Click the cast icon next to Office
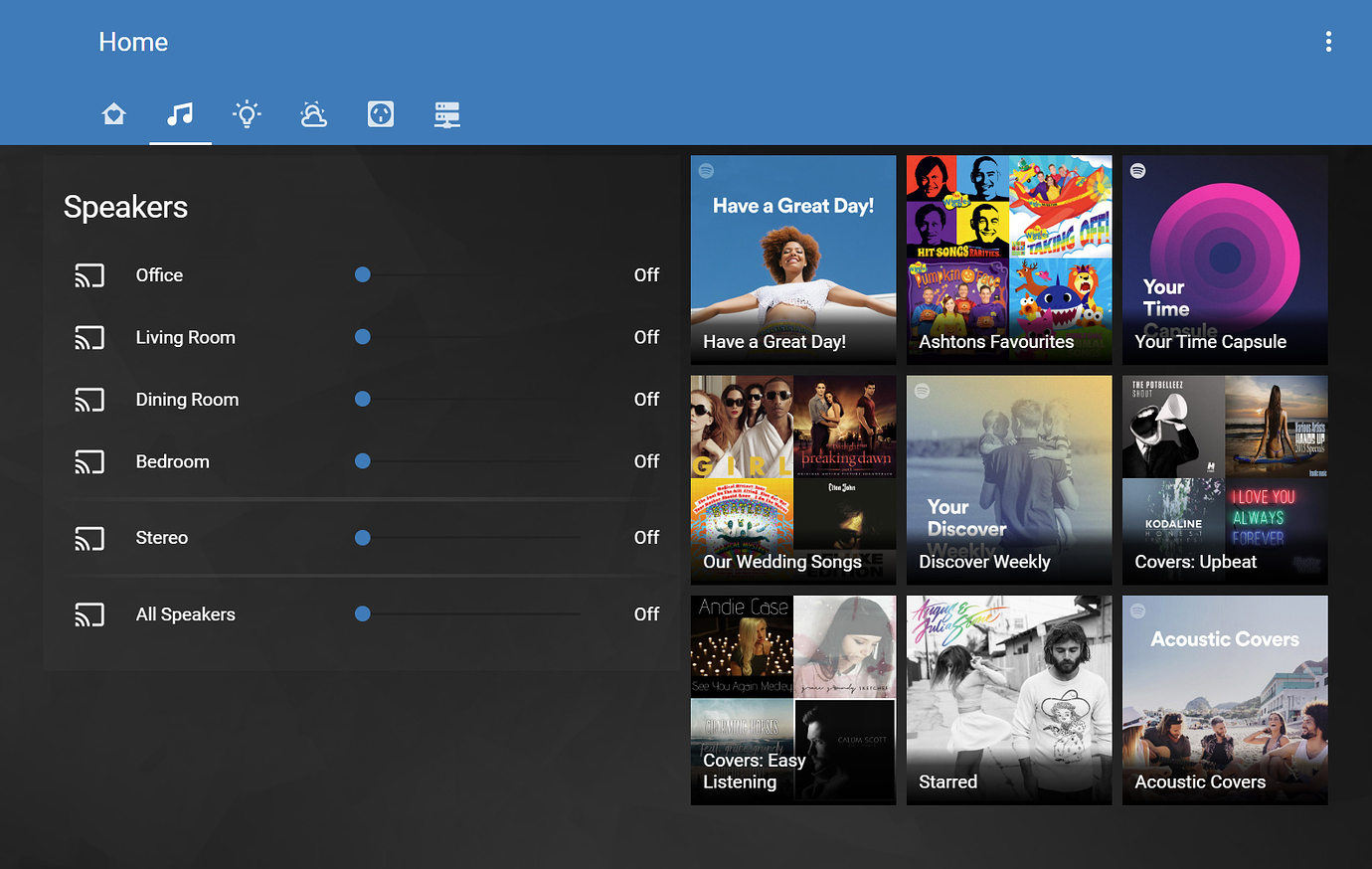Viewport: 1372px width, 869px height. pyautogui.click(x=89, y=275)
